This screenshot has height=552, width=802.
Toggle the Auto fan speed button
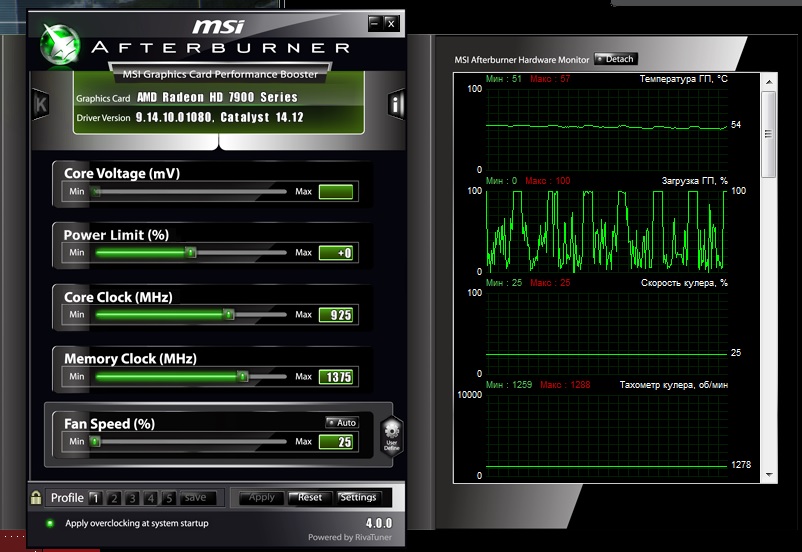[342, 423]
